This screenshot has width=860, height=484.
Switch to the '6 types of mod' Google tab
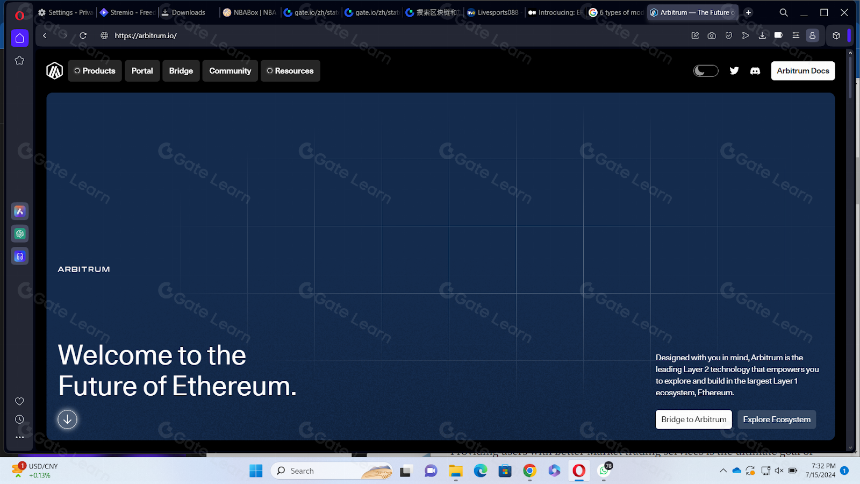tap(615, 13)
